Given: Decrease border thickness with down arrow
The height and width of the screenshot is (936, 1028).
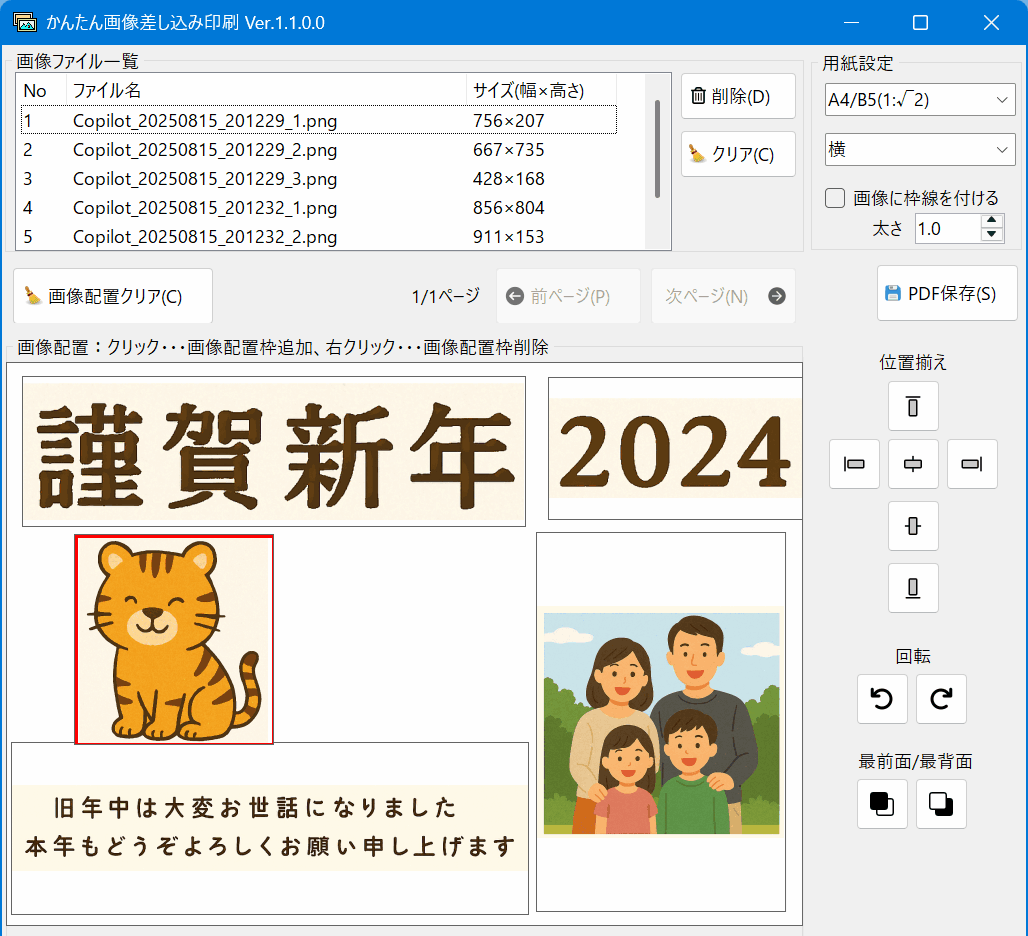Looking at the screenshot, I should (x=991, y=235).
